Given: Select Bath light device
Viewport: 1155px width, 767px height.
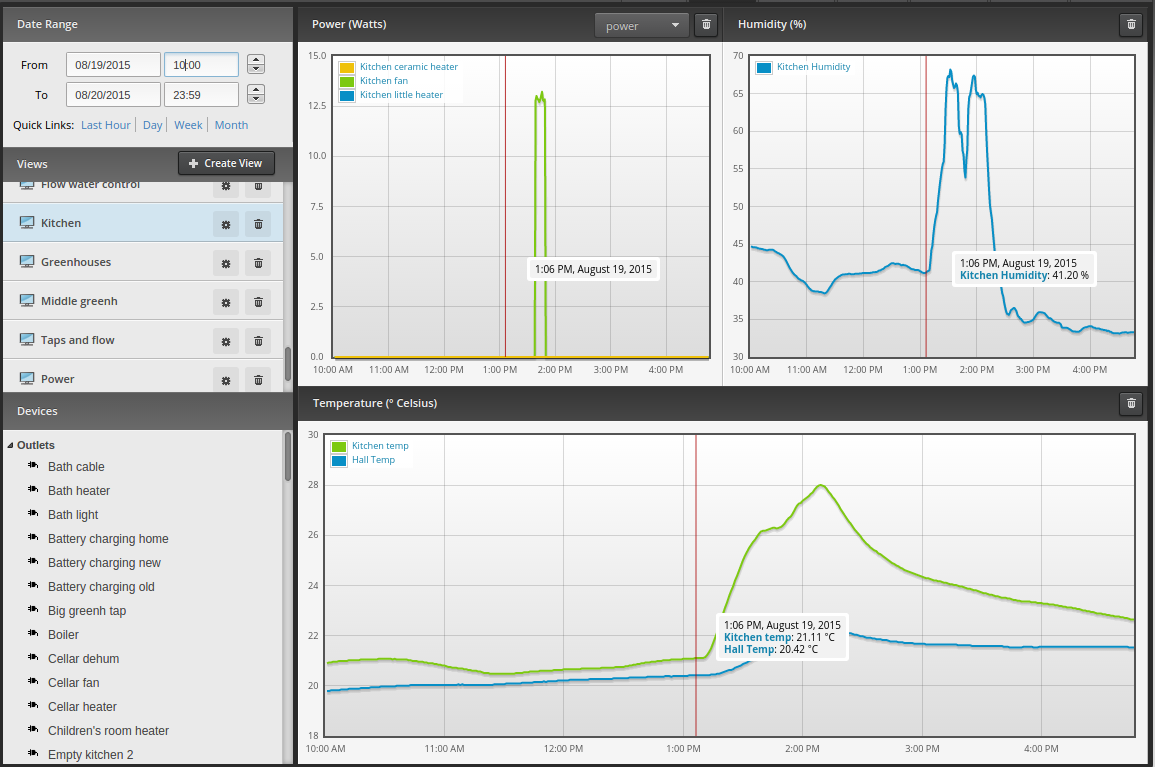Looking at the screenshot, I should click(x=73, y=514).
